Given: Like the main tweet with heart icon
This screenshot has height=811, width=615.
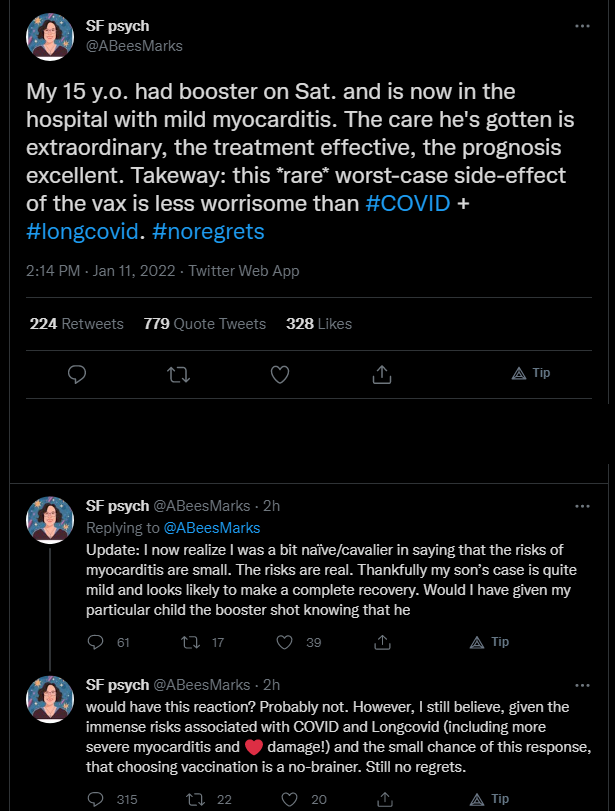Looking at the screenshot, I should [x=280, y=374].
